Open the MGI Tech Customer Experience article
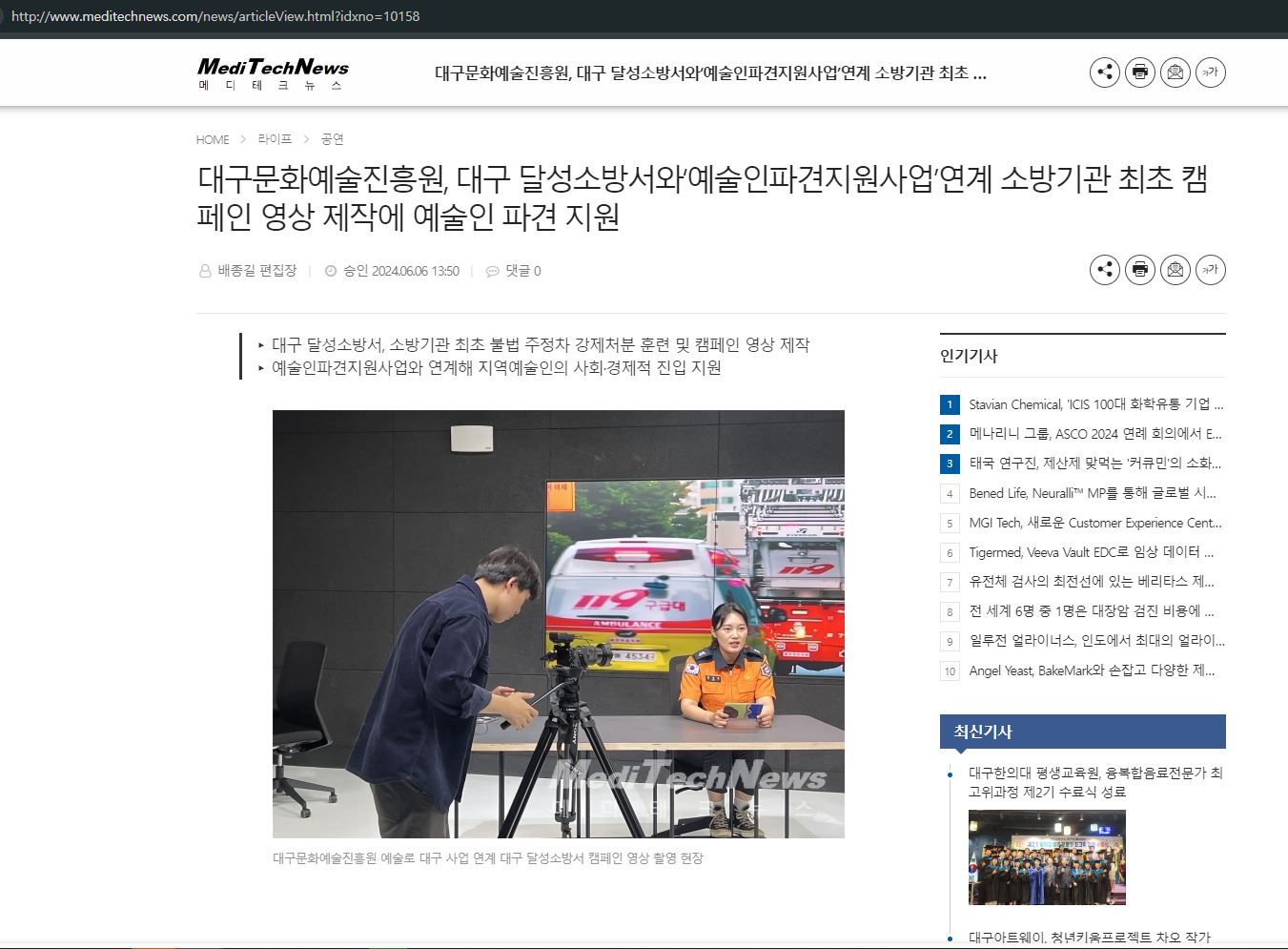 coord(1094,523)
